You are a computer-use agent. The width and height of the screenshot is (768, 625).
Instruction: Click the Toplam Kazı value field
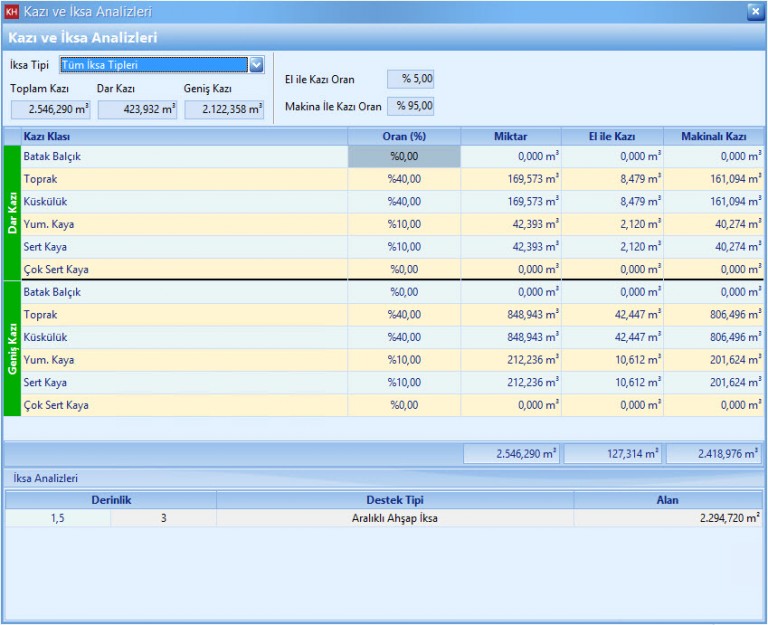click(x=50, y=109)
